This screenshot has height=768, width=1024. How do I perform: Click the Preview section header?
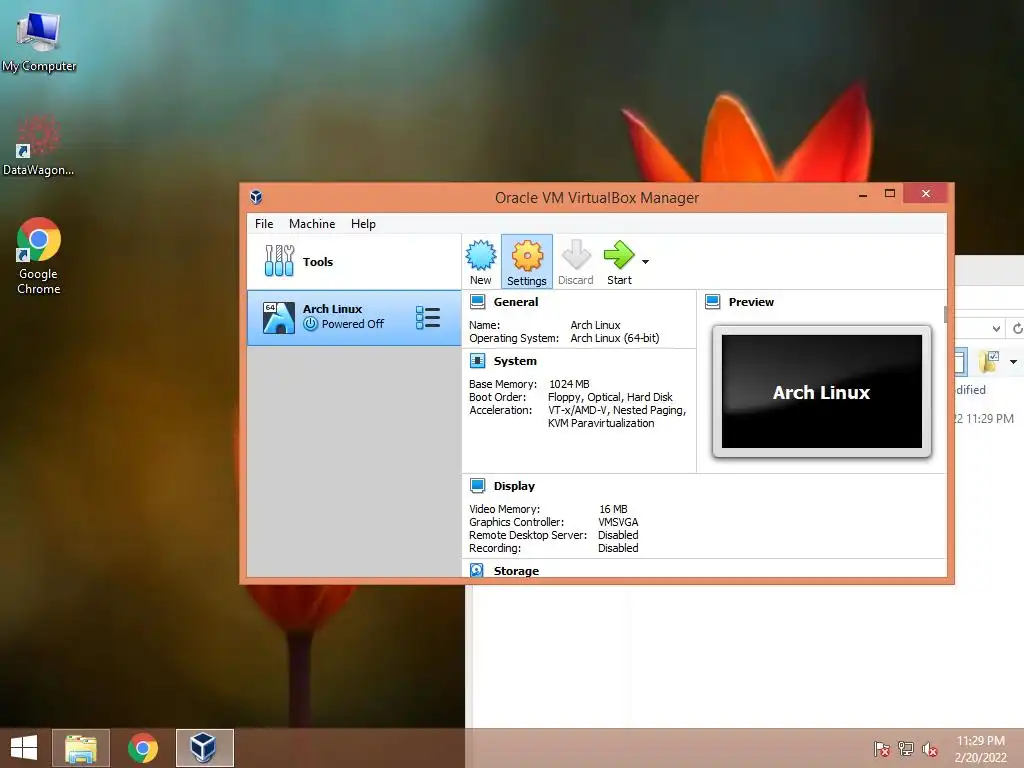pos(751,302)
